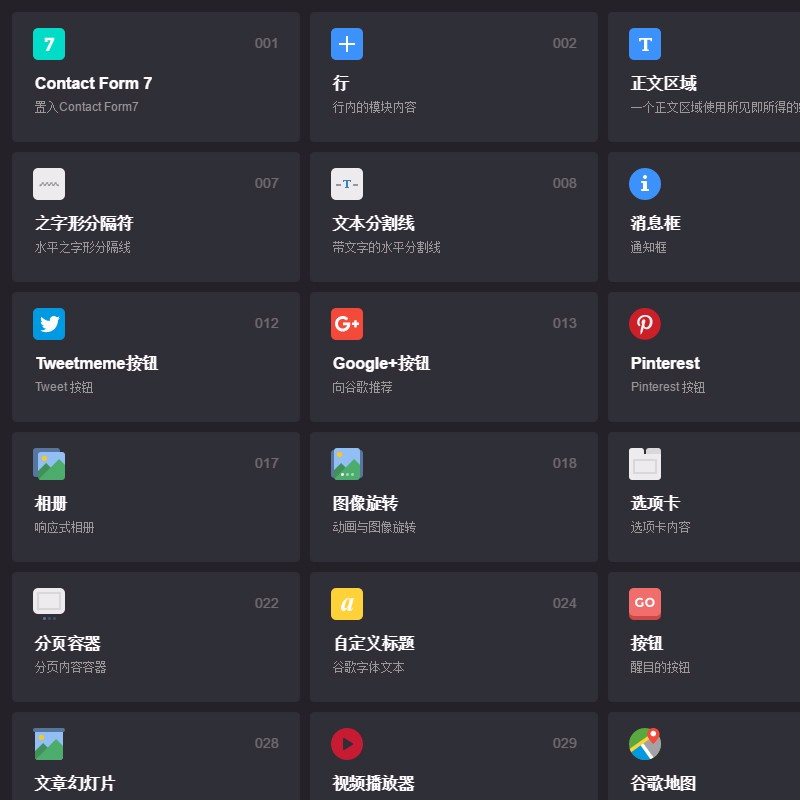800x800 pixels.
Task: Open the Contact Form 7 title
Action: 93,83
